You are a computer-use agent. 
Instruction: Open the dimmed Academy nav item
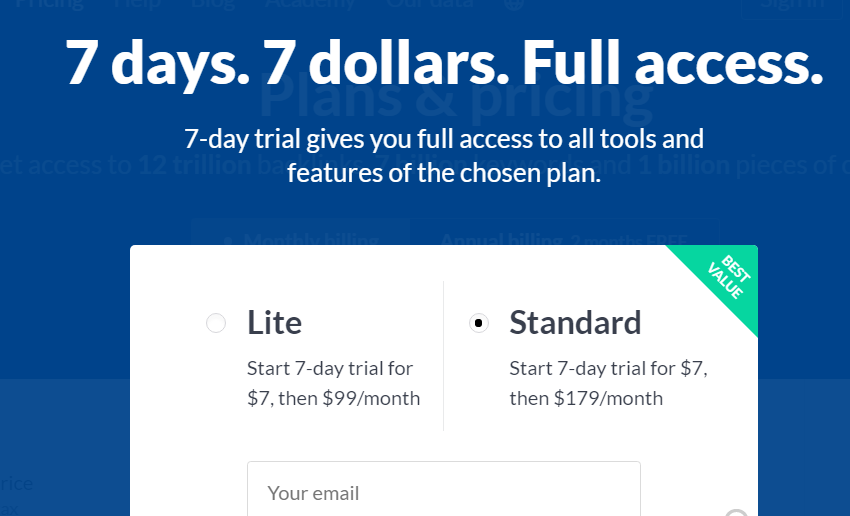[310, 4]
